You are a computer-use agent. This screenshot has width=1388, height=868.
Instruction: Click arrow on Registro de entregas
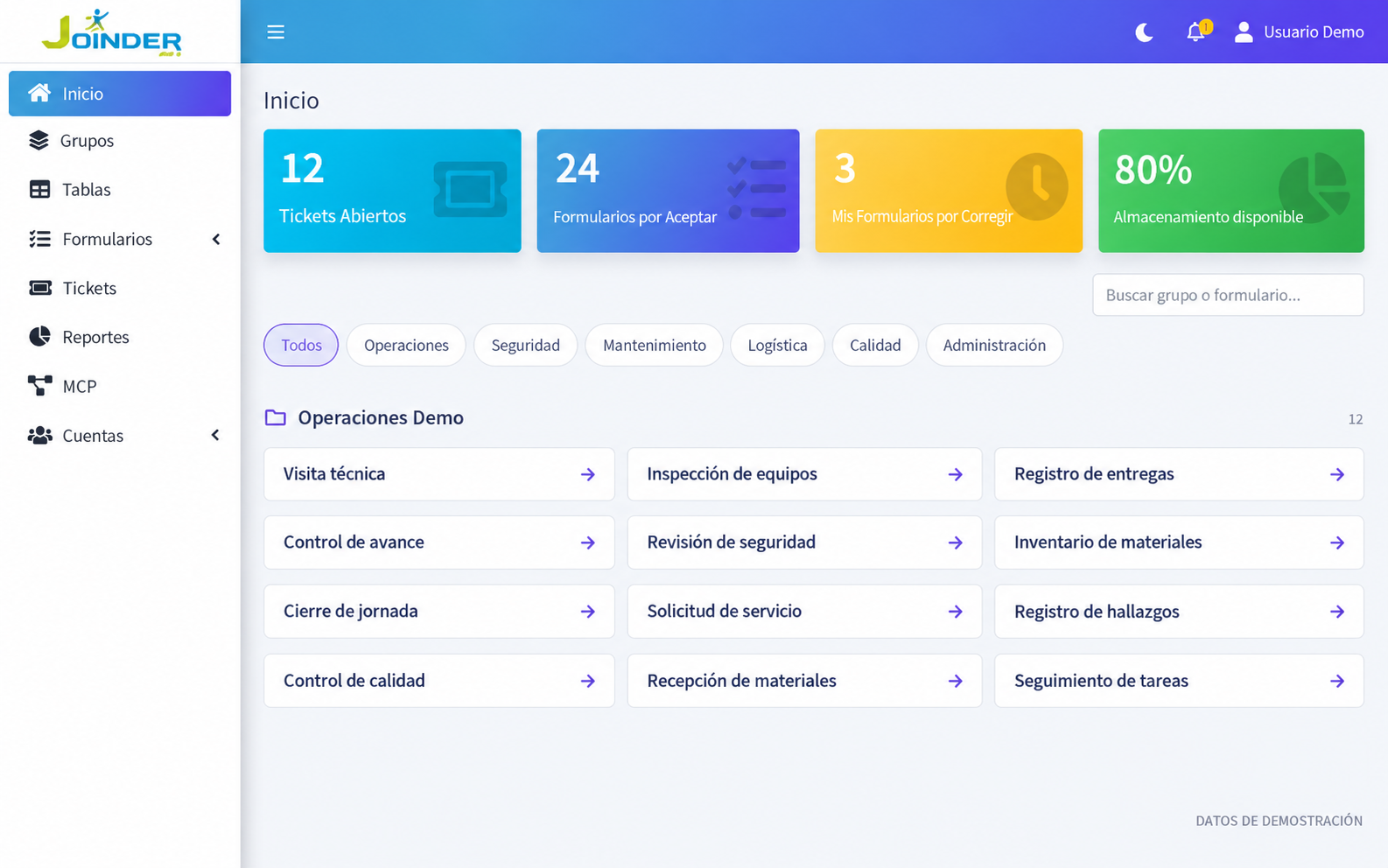pos(1337,474)
